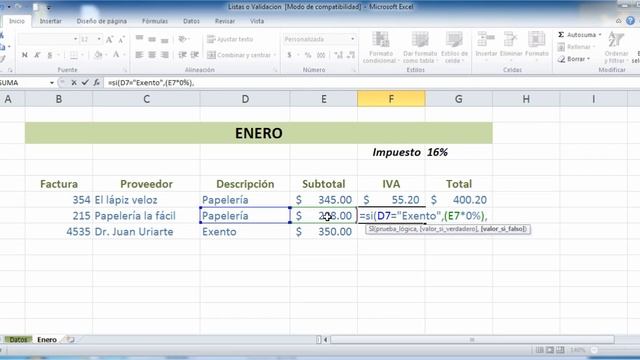Screen dimensions: 640x360
Task: Click valor_si_falso in formula tooltip
Action: pos(503,229)
